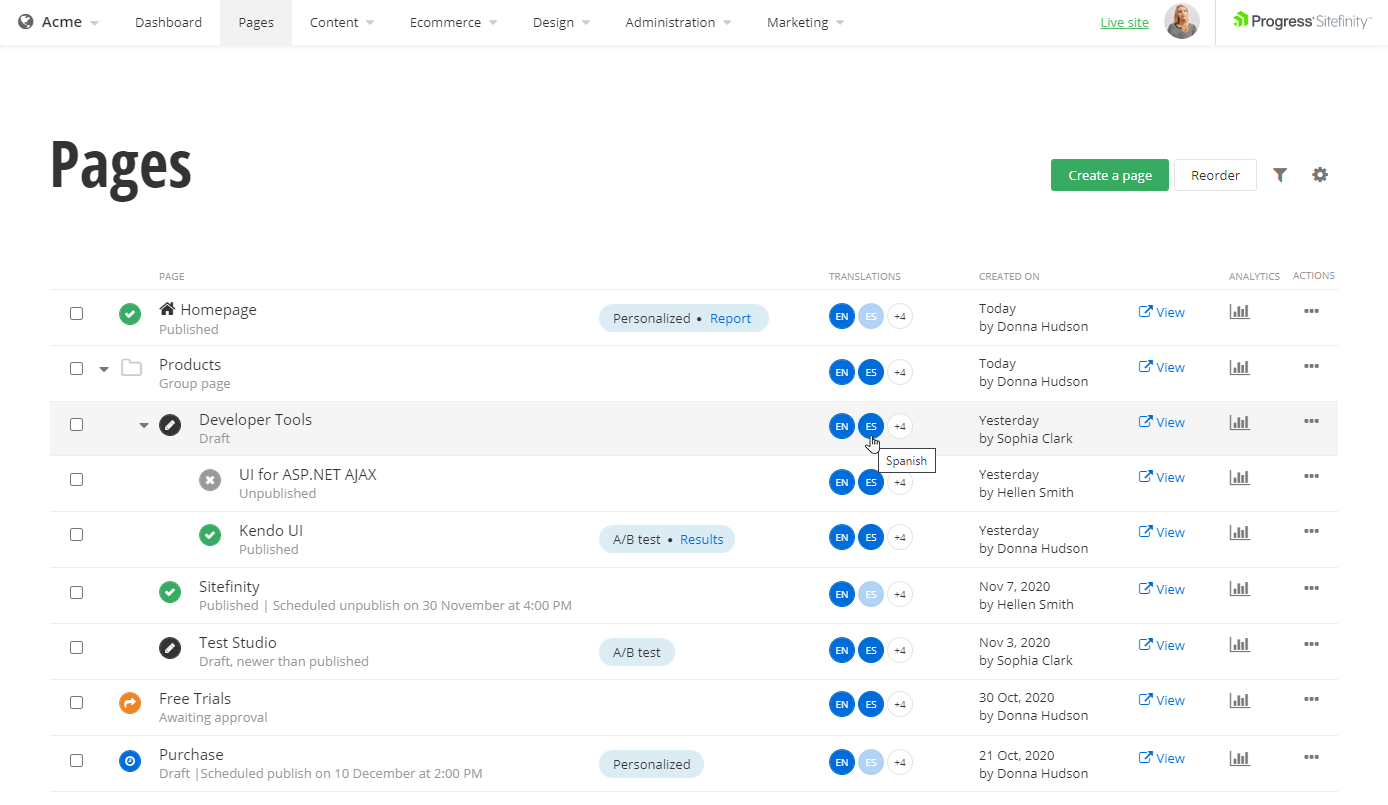The height and width of the screenshot is (805, 1388).
Task: Go to the Dashboard tab
Action: pyautogui.click(x=168, y=22)
